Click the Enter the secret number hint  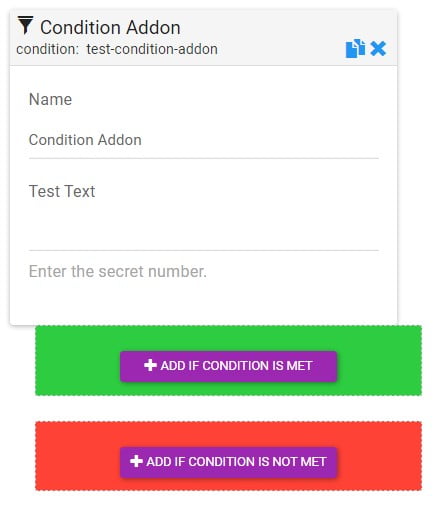pos(118,271)
